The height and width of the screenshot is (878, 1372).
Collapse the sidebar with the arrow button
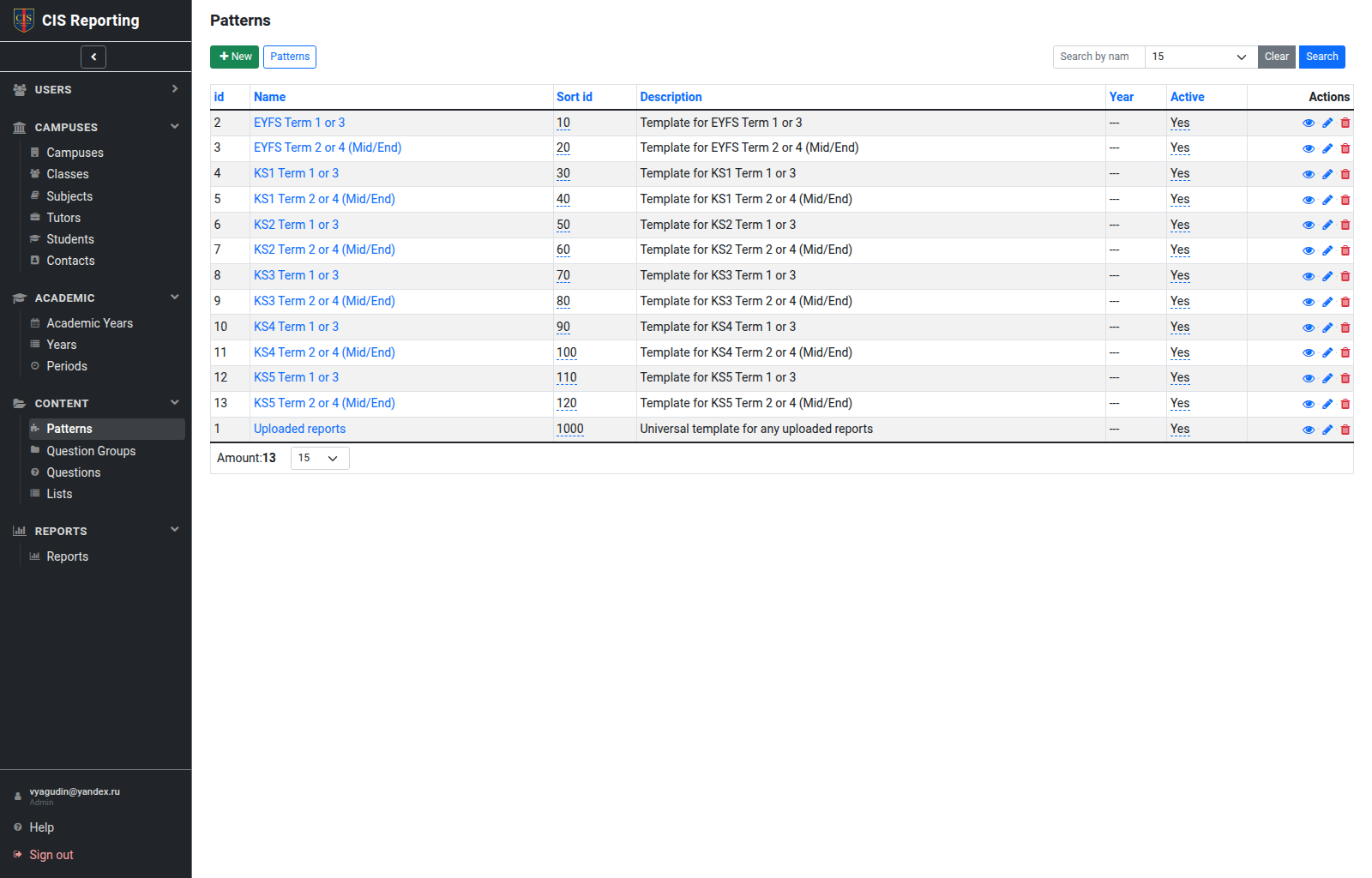93,57
